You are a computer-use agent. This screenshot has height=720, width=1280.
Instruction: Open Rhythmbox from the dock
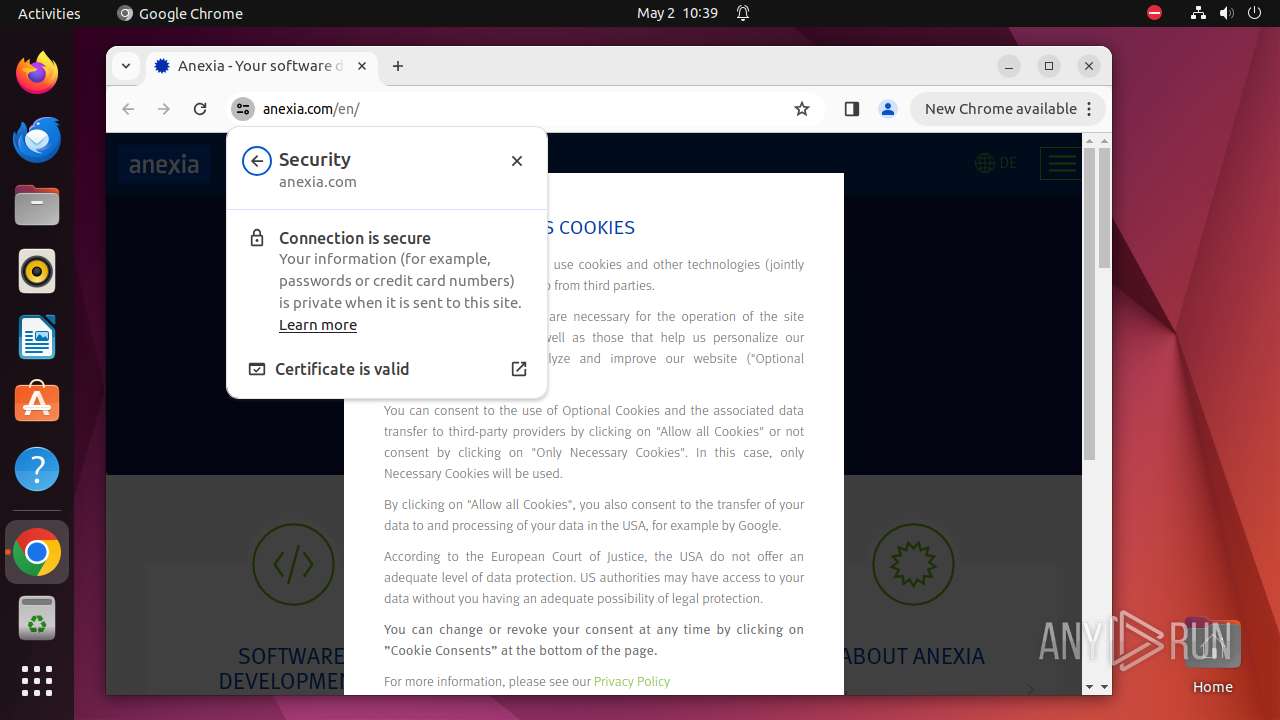click(x=37, y=272)
